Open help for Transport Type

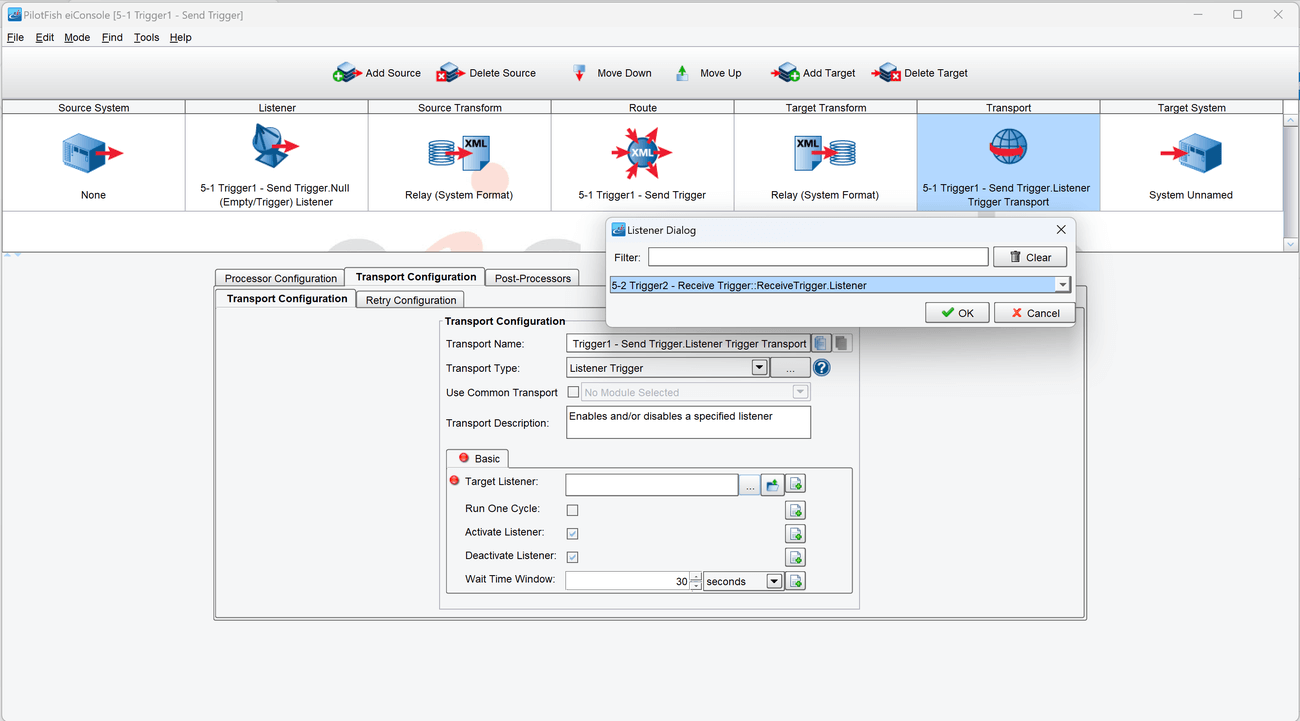822,368
